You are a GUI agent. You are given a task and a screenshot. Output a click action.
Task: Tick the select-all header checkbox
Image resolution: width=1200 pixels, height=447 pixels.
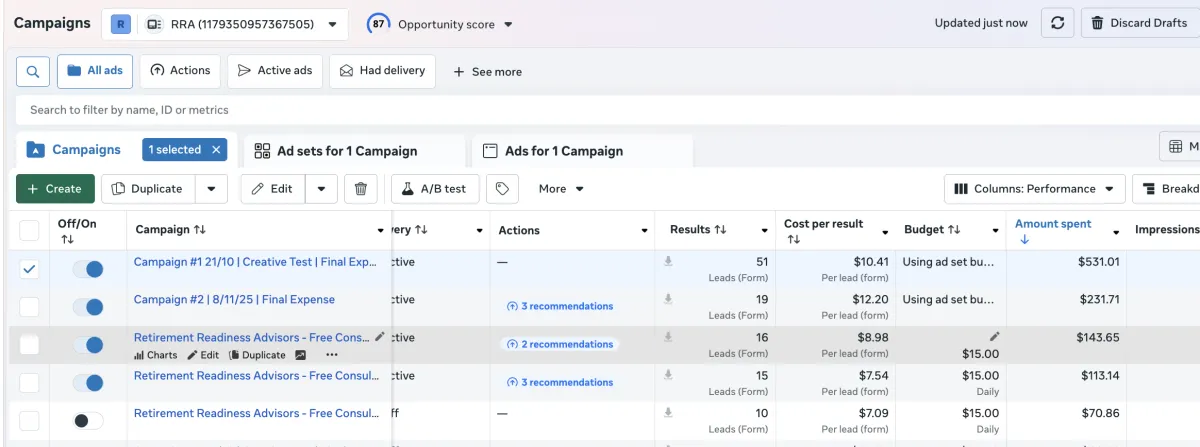(x=30, y=231)
